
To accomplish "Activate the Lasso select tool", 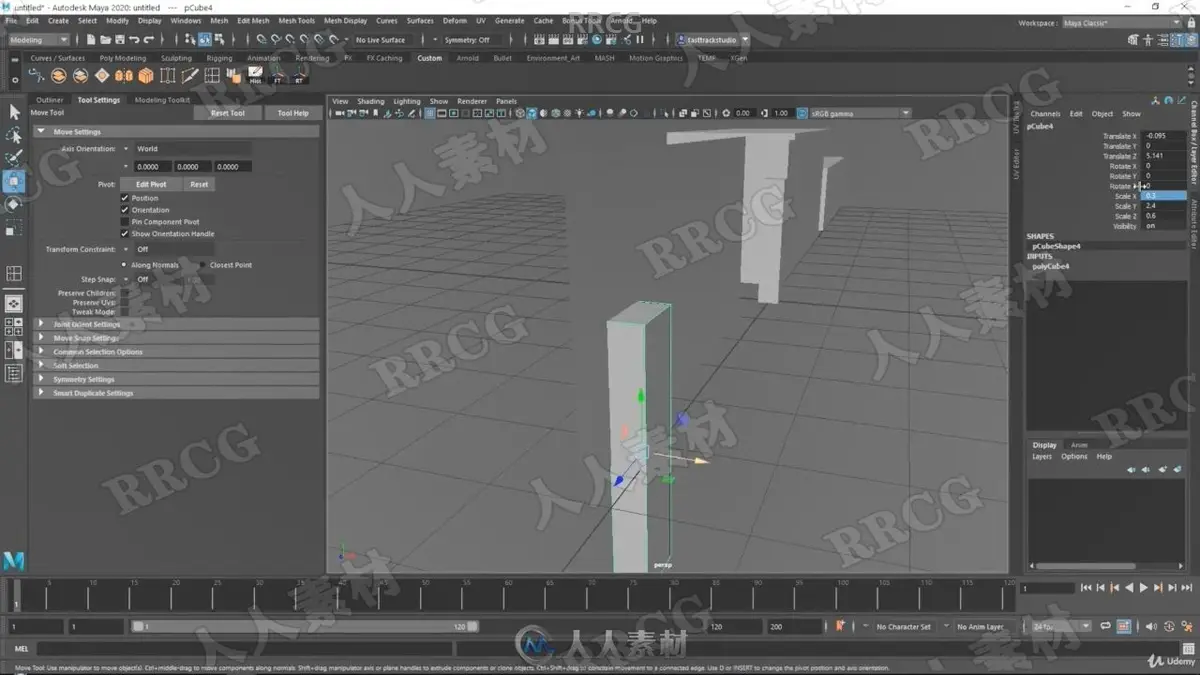I will point(13,135).
